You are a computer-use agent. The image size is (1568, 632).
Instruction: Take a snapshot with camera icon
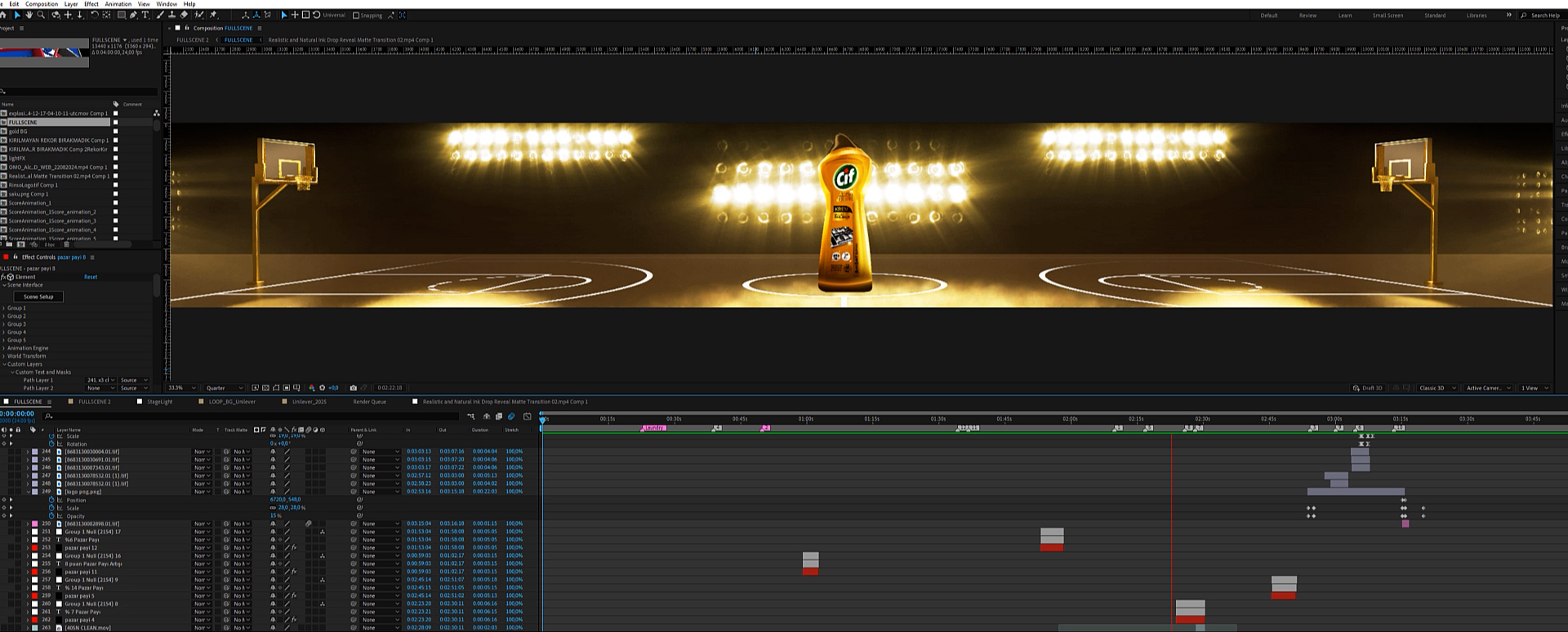[353, 388]
